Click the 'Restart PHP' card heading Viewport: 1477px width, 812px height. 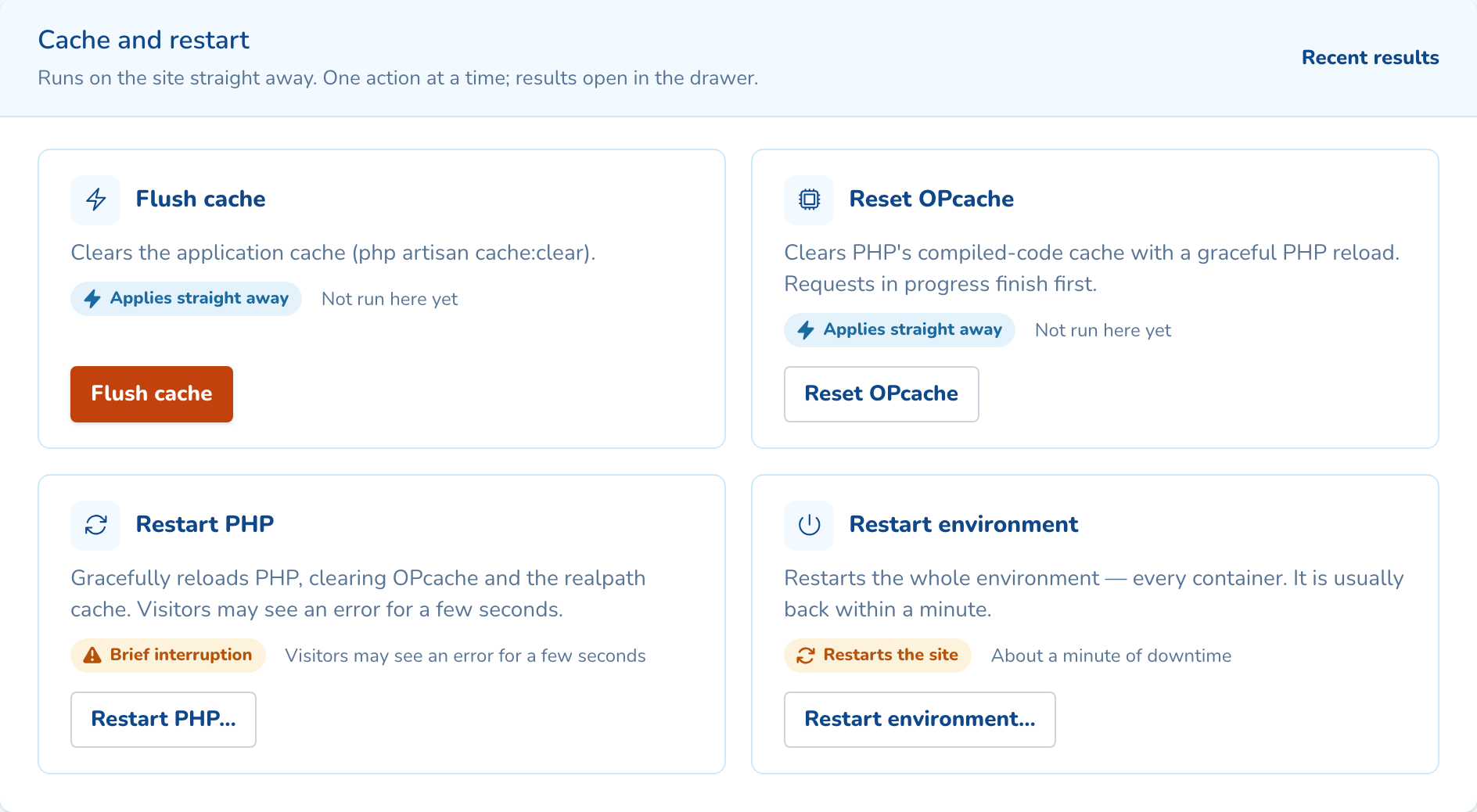coord(205,524)
